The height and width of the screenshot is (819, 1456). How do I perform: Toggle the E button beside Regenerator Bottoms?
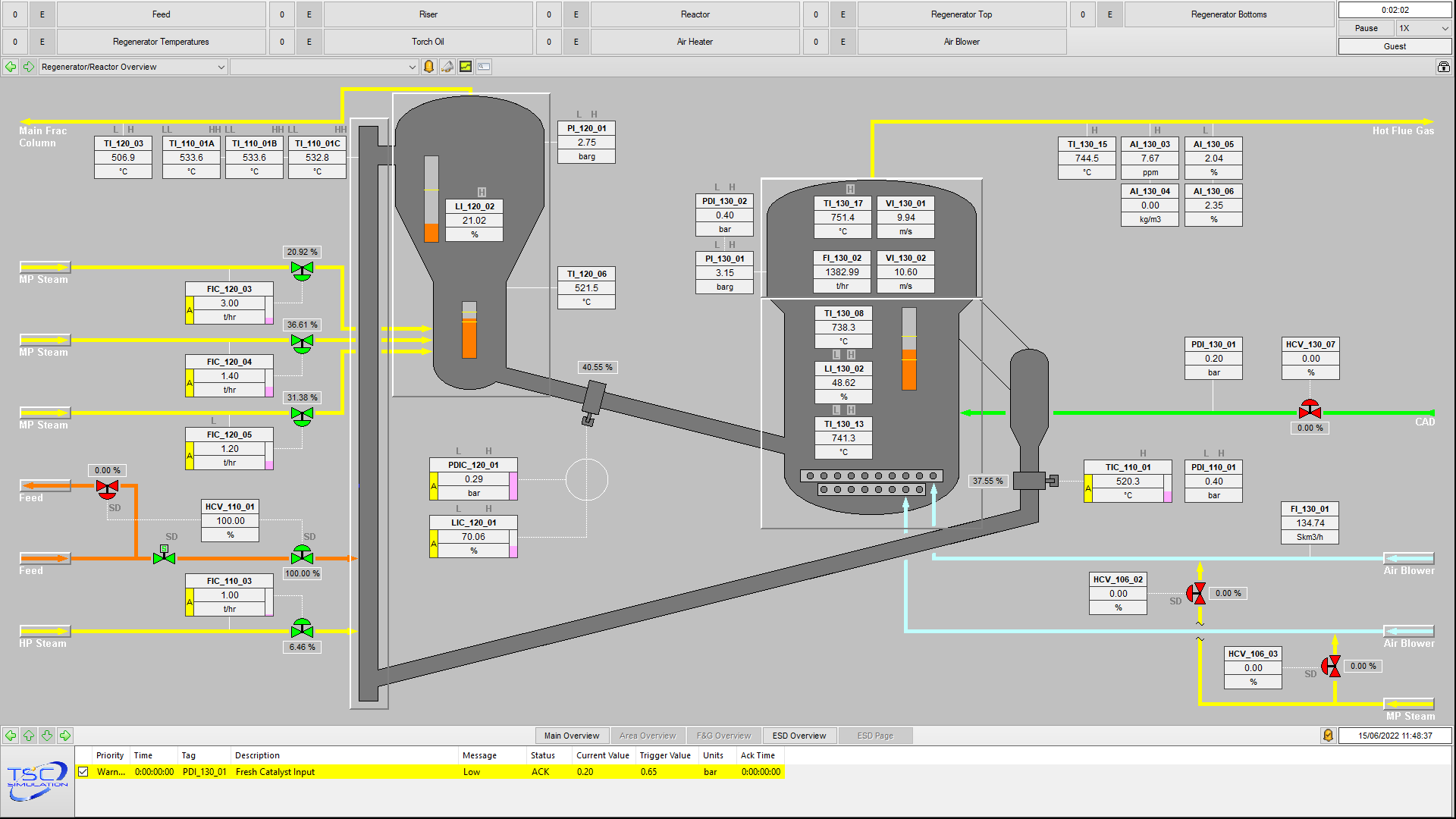click(x=1109, y=14)
